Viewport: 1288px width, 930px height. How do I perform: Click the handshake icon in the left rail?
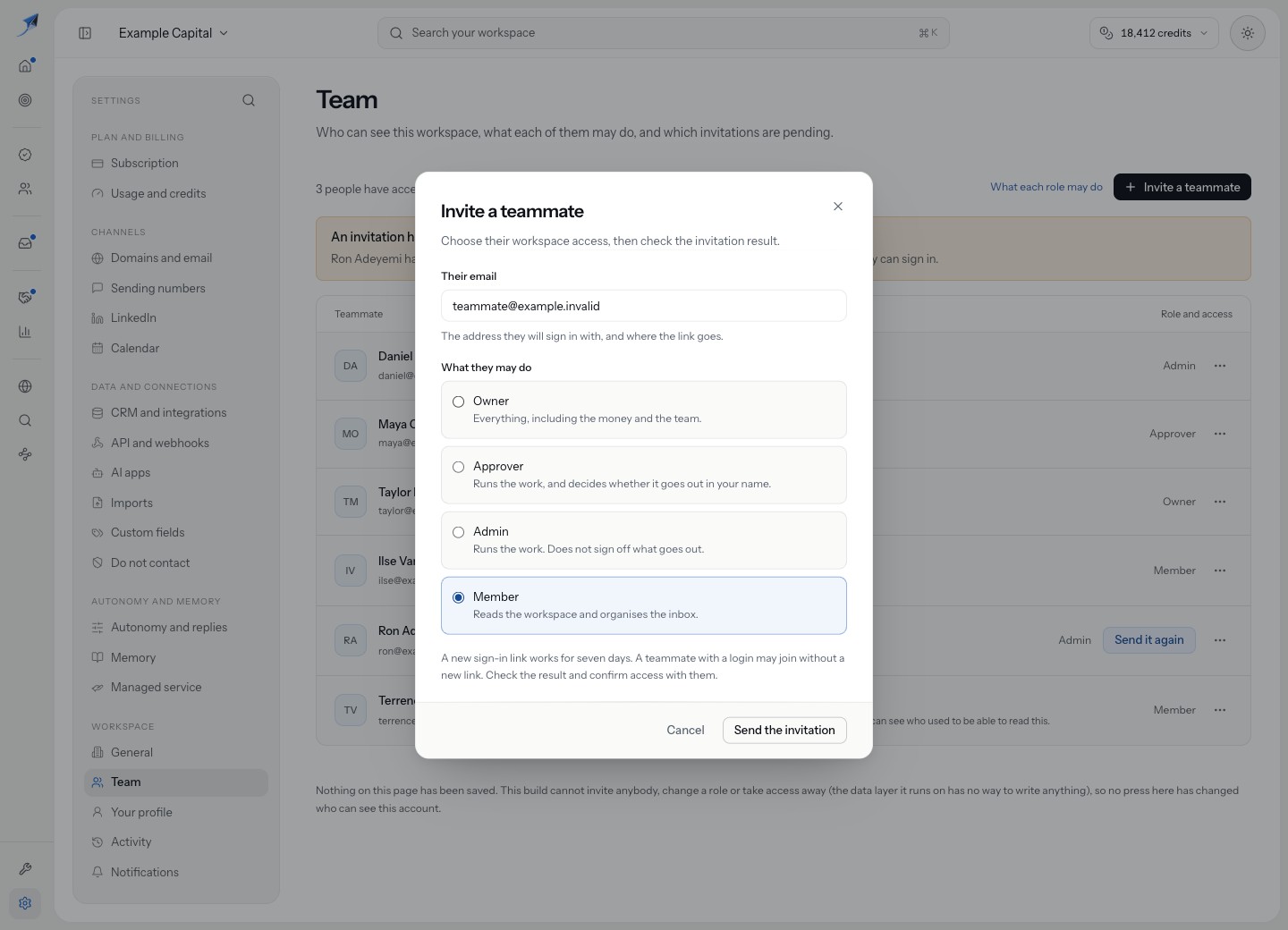[25, 297]
